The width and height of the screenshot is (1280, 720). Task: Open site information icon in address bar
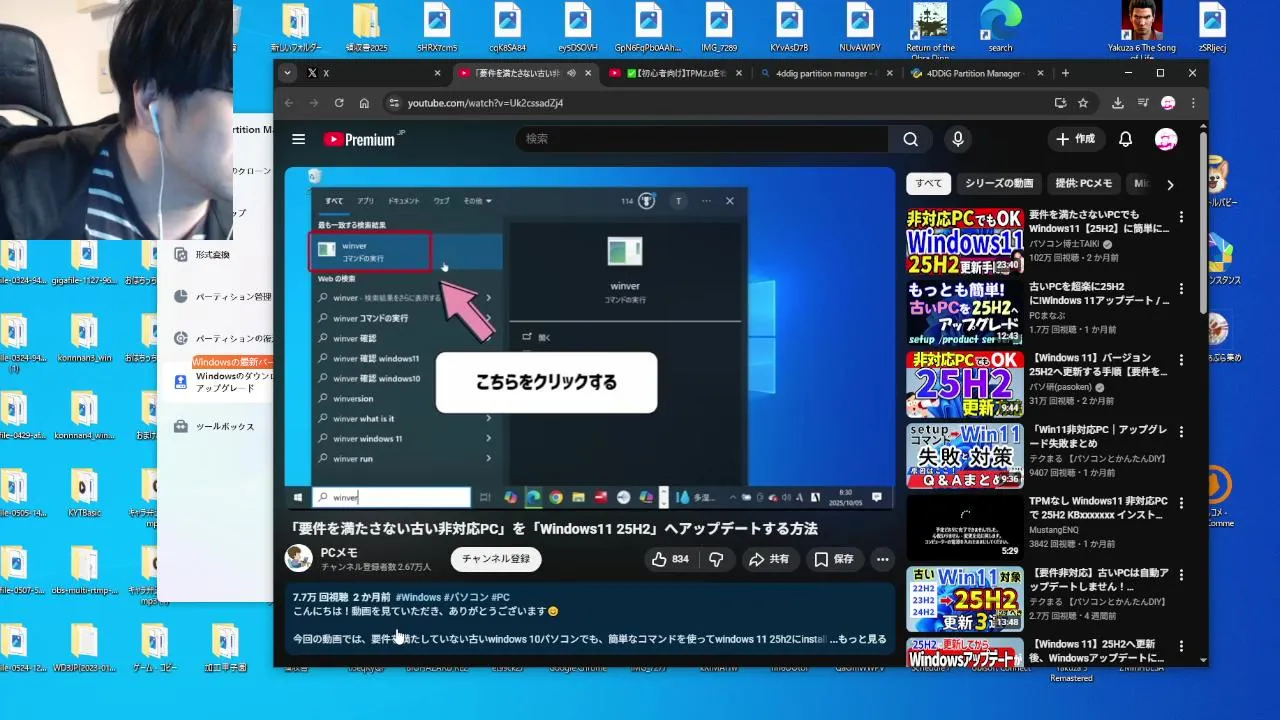coord(394,103)
